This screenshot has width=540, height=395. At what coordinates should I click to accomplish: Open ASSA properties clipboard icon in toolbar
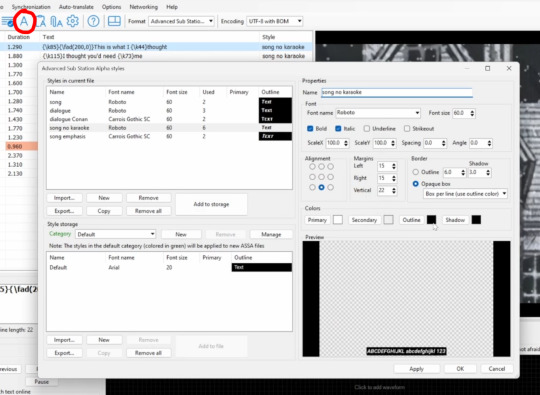click(x=41, y=21)
